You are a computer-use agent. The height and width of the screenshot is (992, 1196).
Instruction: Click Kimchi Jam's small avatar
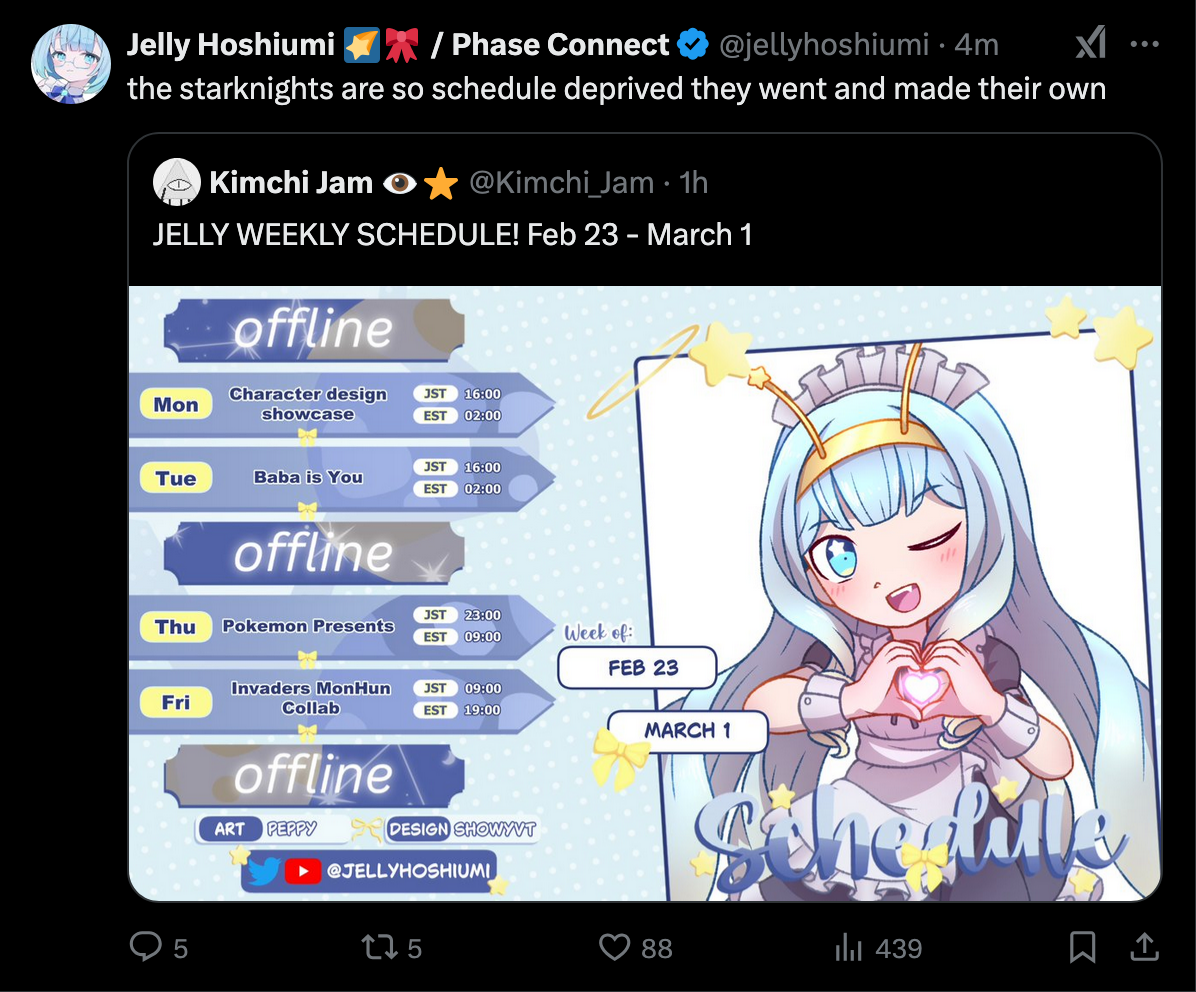point(177,182)
